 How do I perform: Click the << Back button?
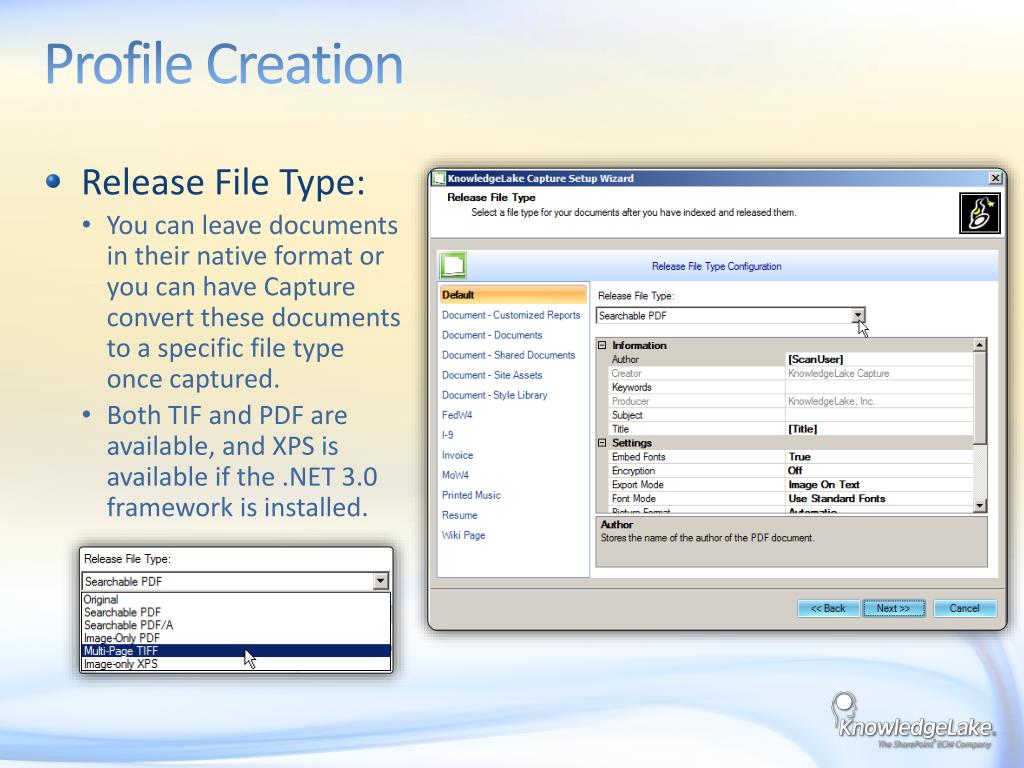[827, 608]
